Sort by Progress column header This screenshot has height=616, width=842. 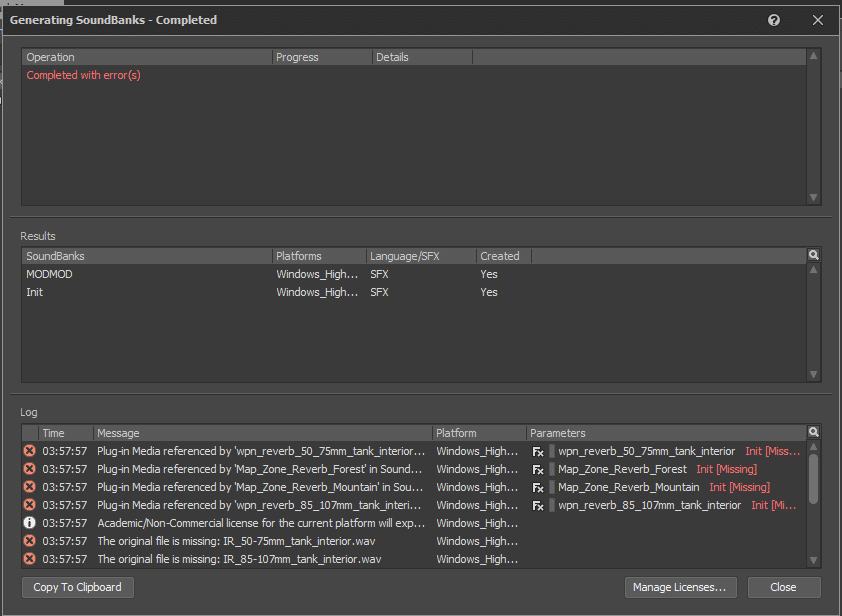pos(322,57)
